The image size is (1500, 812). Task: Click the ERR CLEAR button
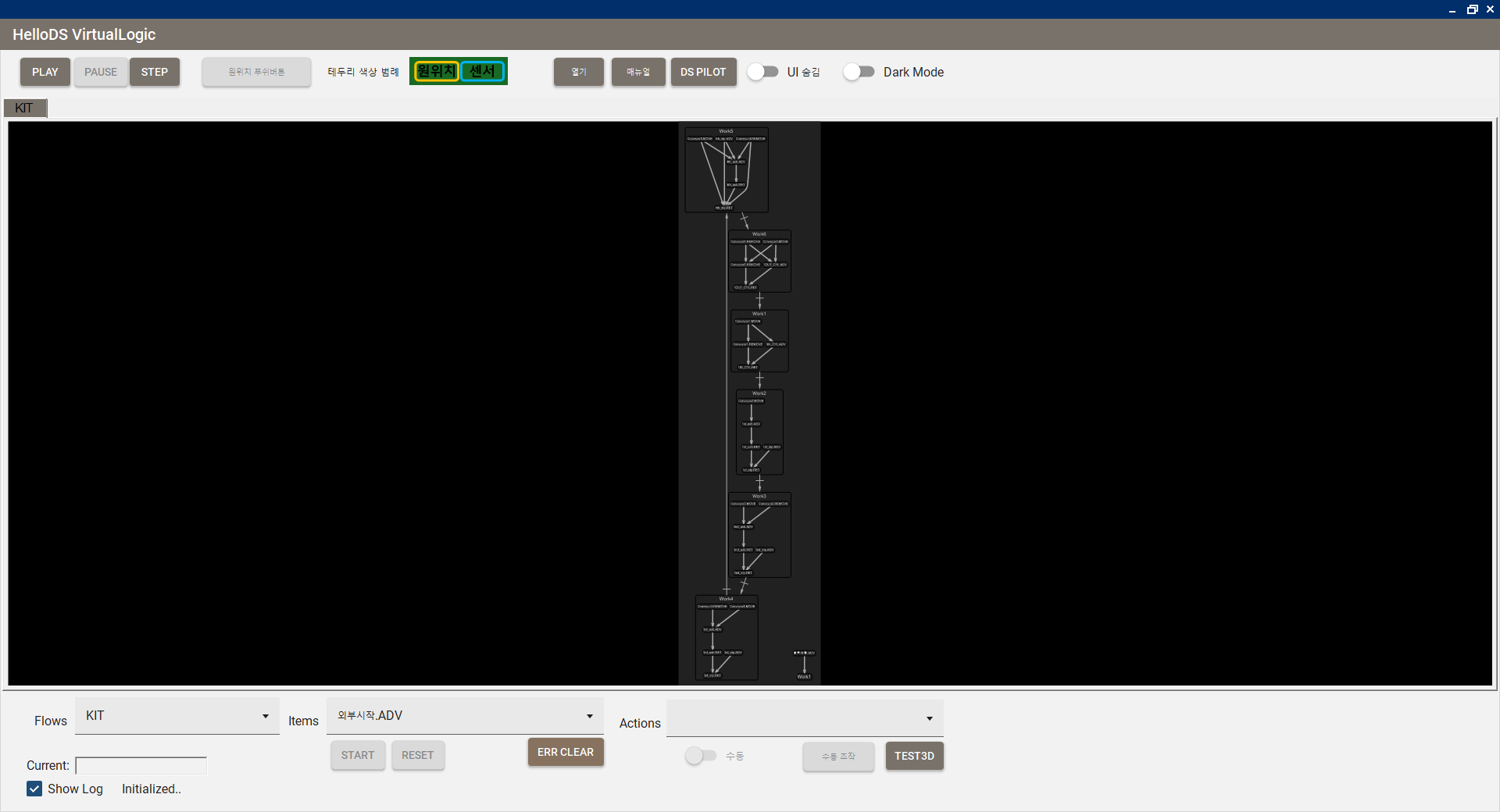(x=566, y=753)
